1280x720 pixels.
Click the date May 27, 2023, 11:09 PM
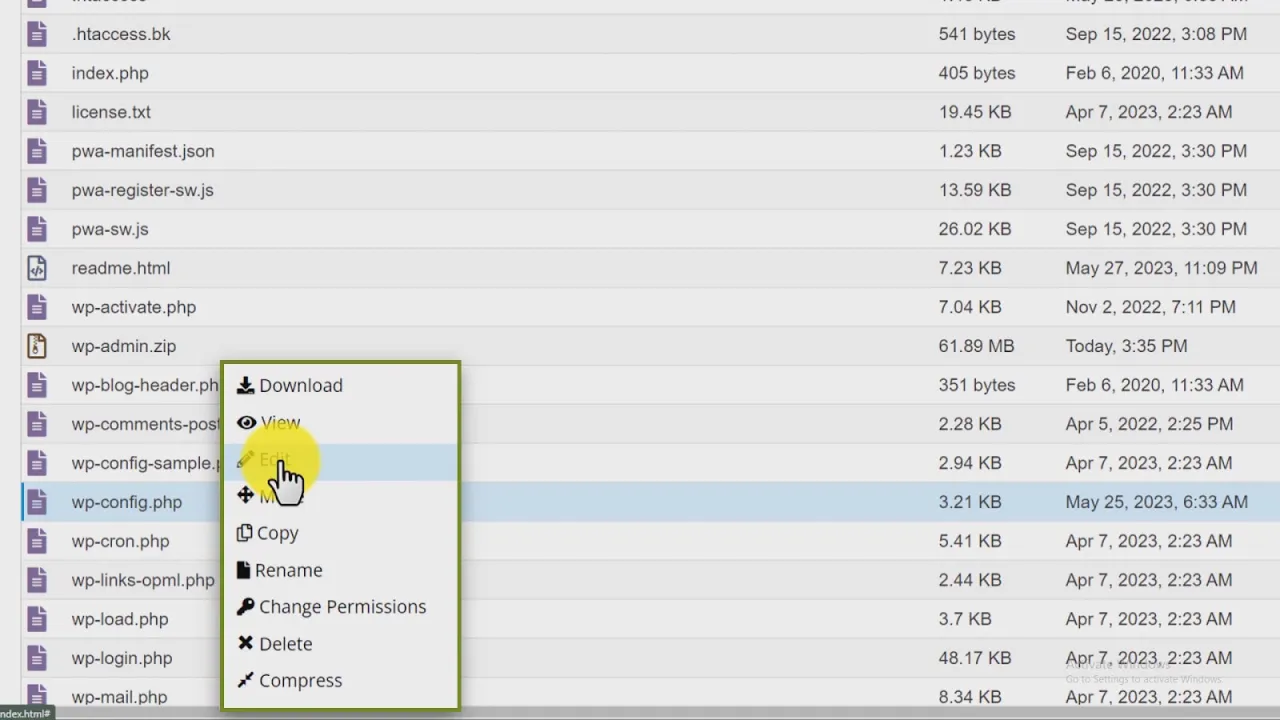pyautogui.click(x=1162, y=268)
